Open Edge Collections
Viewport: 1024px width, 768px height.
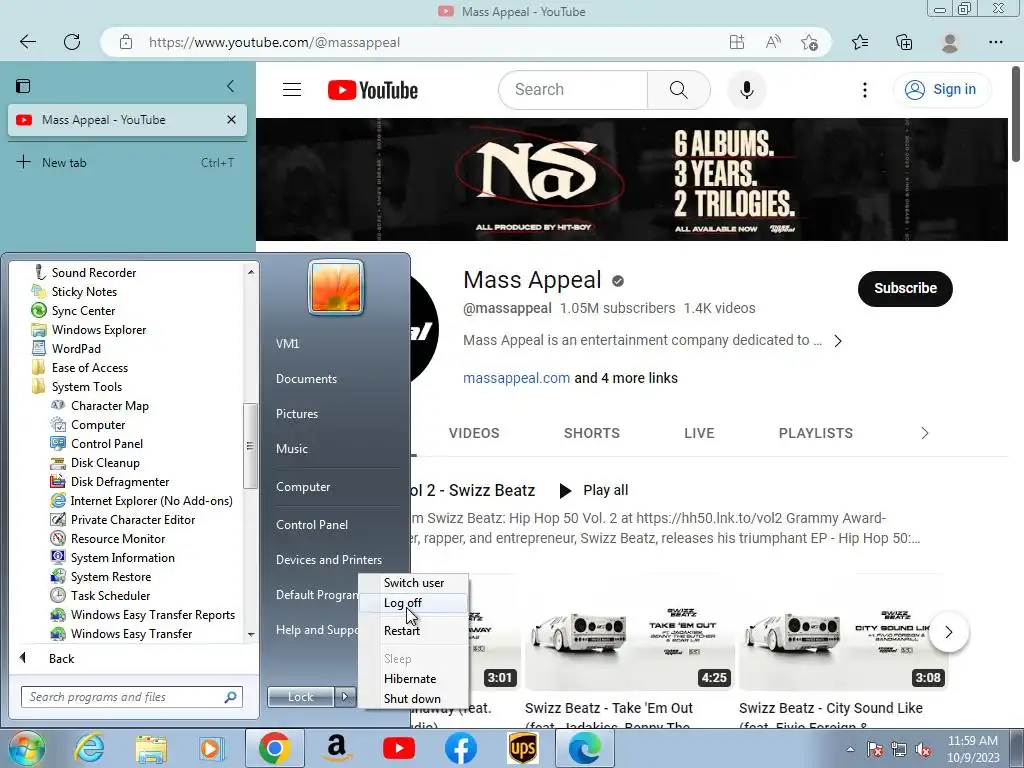904,42
